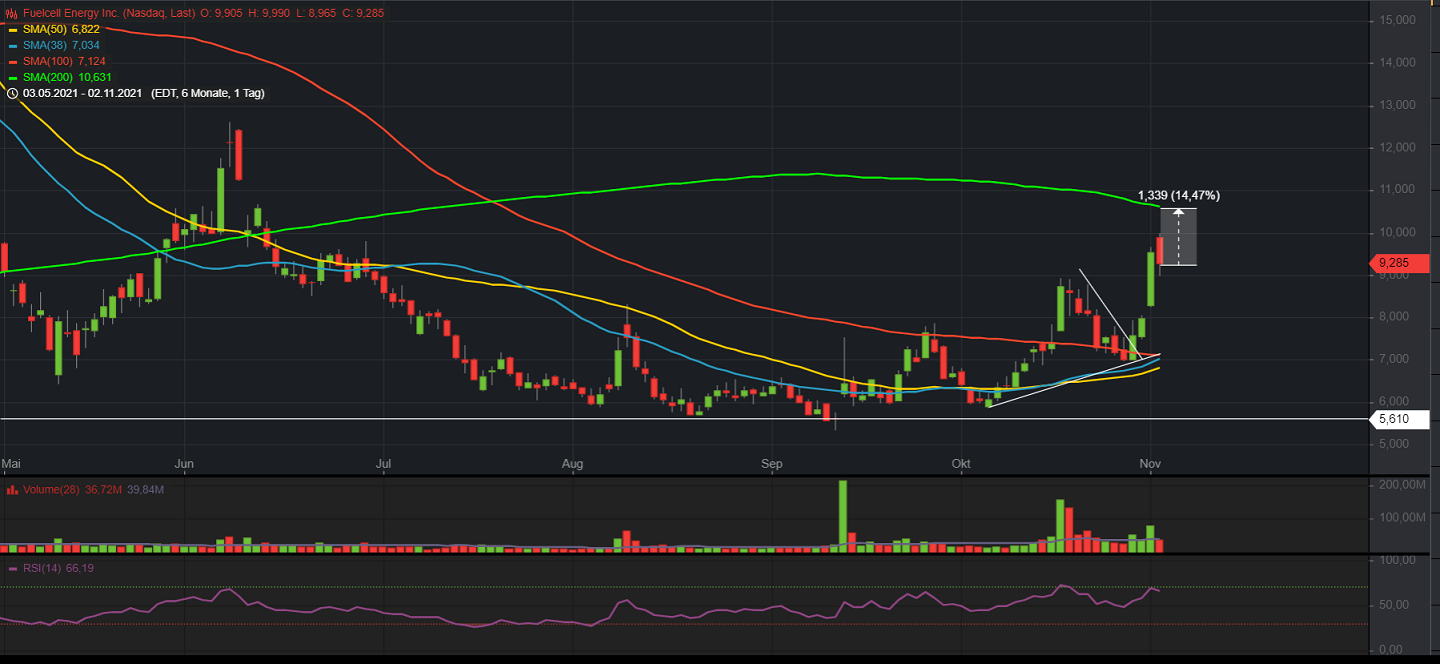Click the RSI(14) indicator label
This screenshot has height=664, width=1440.
click(x=44, y=569)
